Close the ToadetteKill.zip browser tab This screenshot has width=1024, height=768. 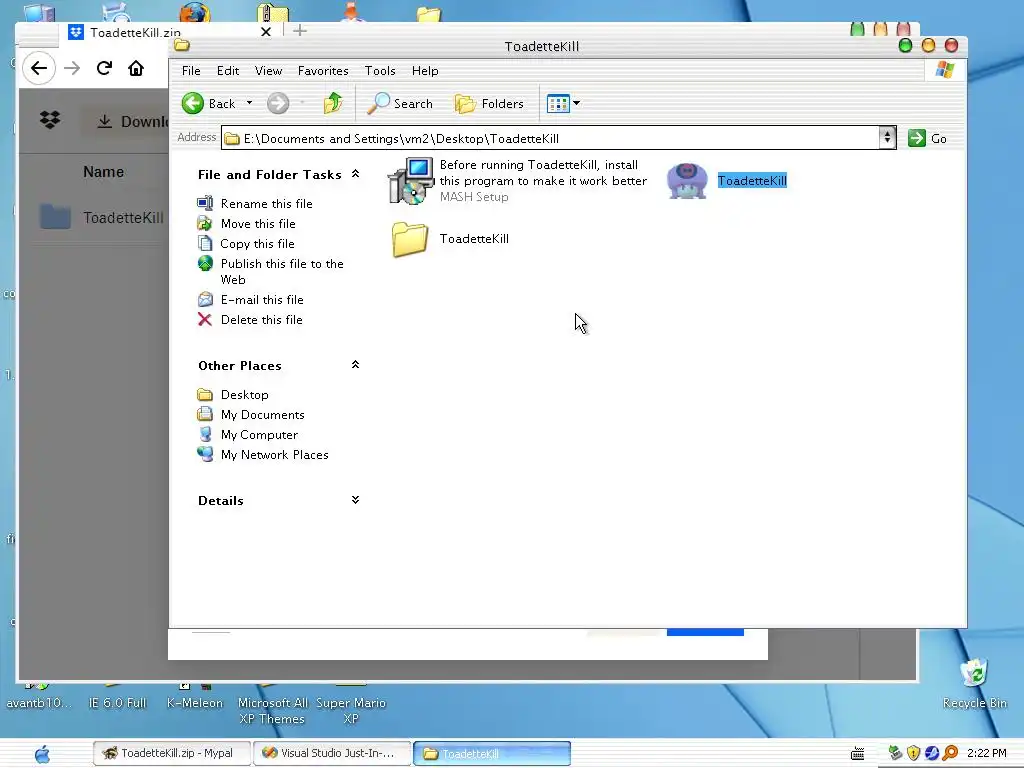(266, 31)
